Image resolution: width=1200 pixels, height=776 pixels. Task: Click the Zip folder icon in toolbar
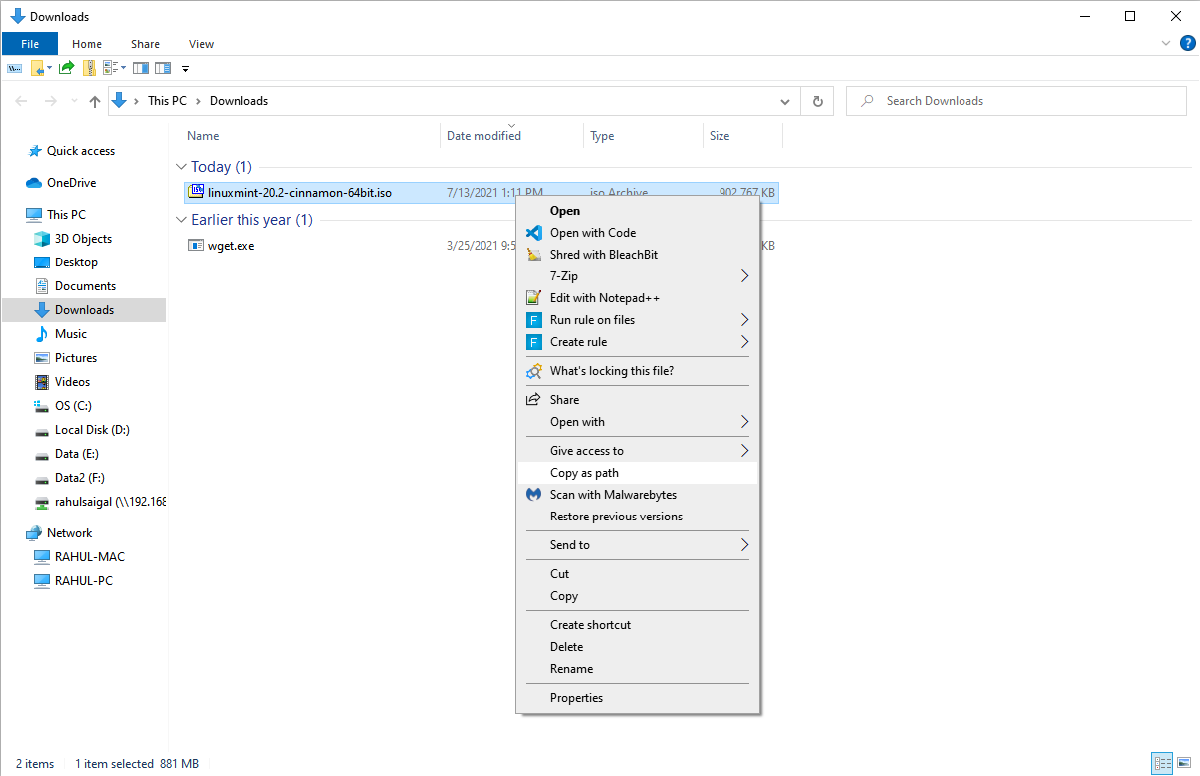[x=89, y=68]
